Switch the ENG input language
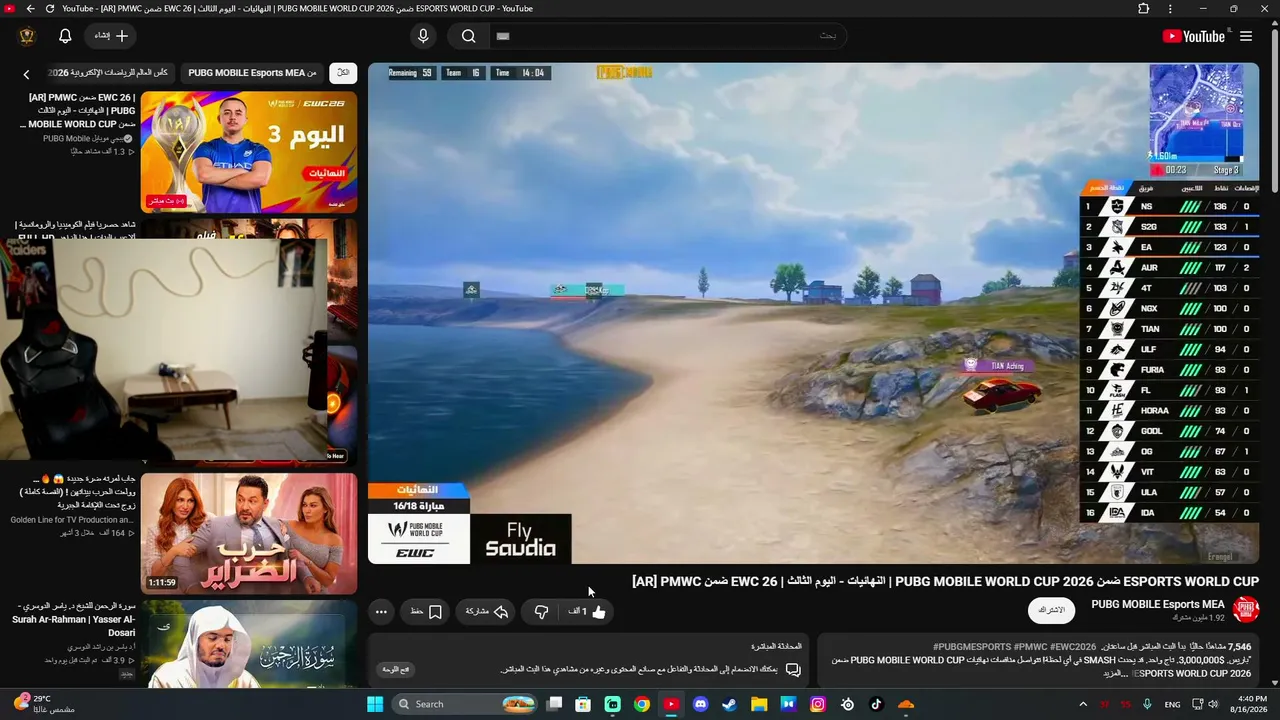 point(1173,704)
